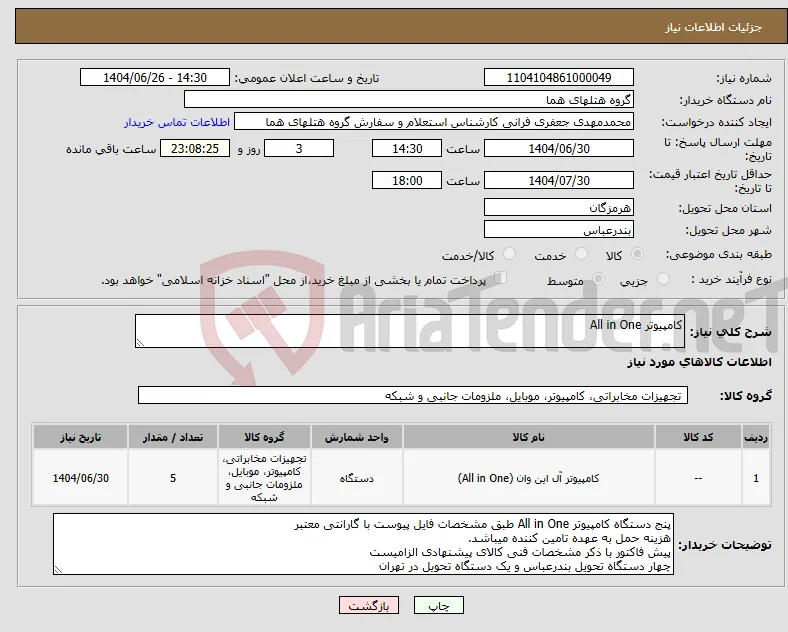Click the شماره نیاز field 1104104861000049
The height and width of the screenshot is (632, 788).
pyautogui.click(x=559, y=77)
